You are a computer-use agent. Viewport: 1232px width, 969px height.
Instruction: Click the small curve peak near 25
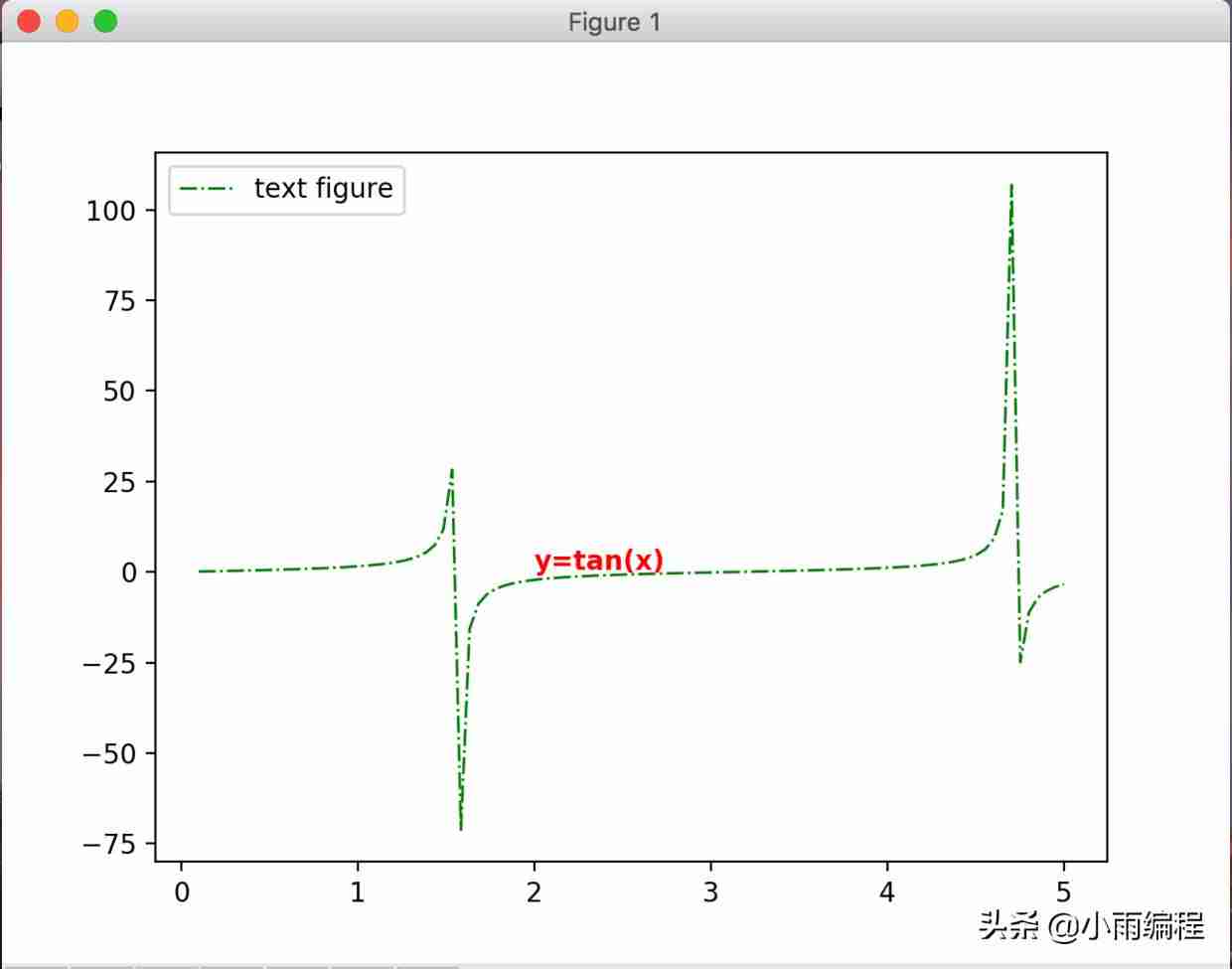[452, 471]
